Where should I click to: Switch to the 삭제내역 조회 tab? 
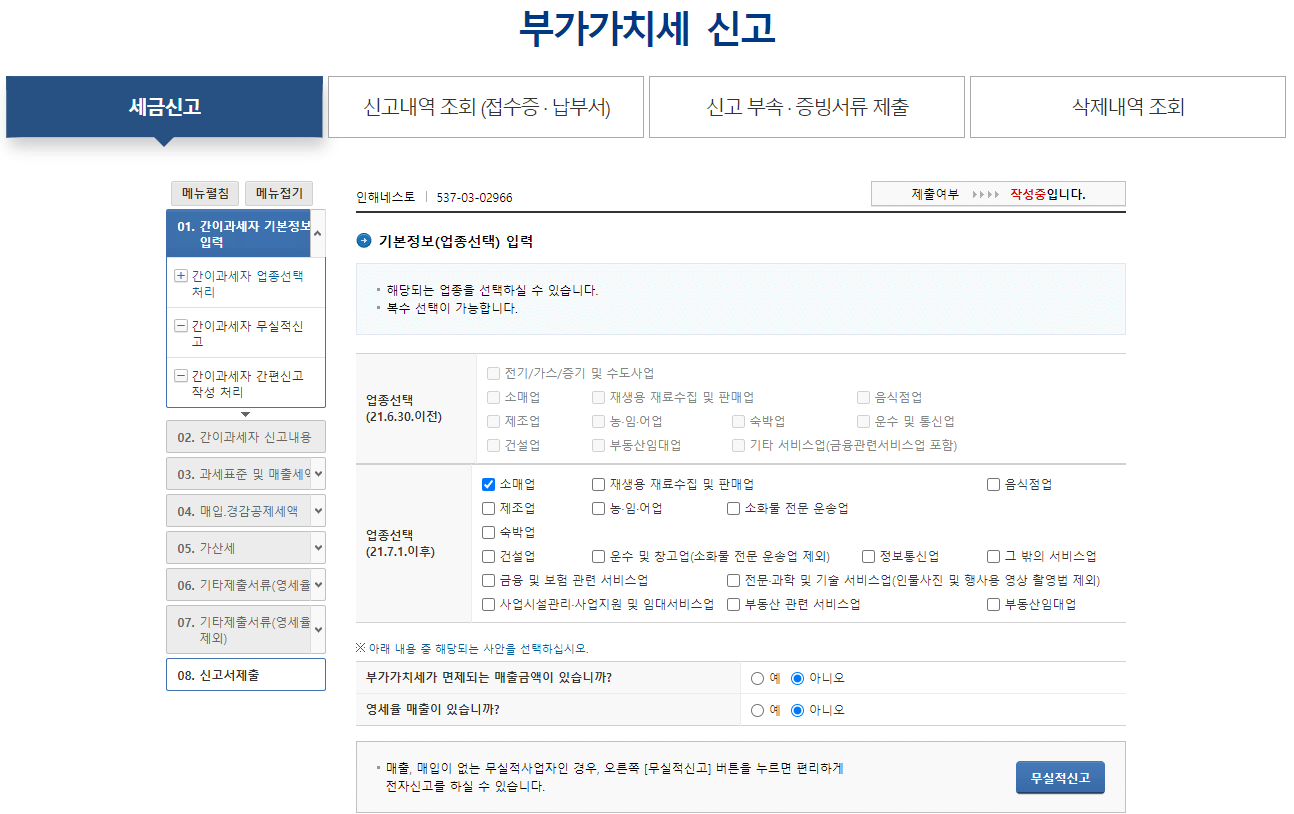point(1126,106)
